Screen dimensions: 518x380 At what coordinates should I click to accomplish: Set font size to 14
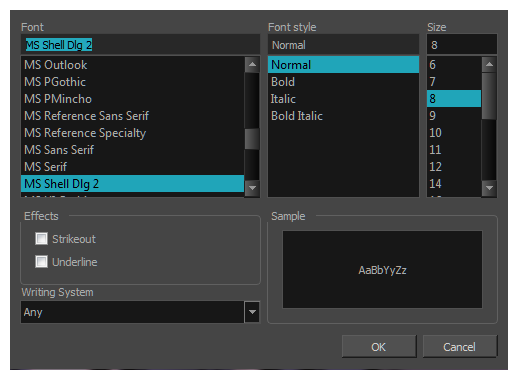tap(454, 184)
